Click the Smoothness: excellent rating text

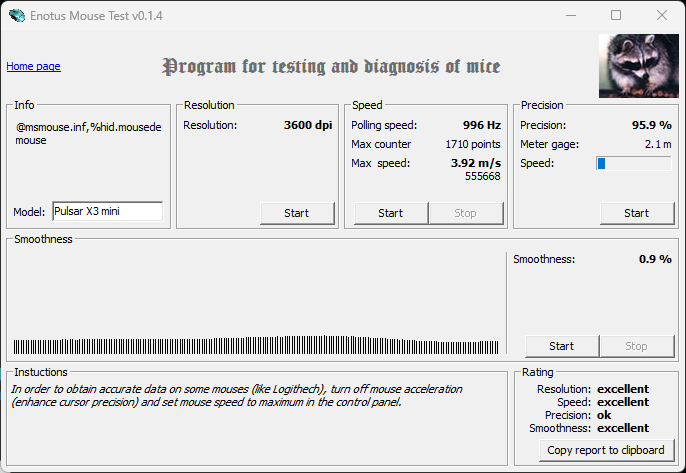coord(589,428)
